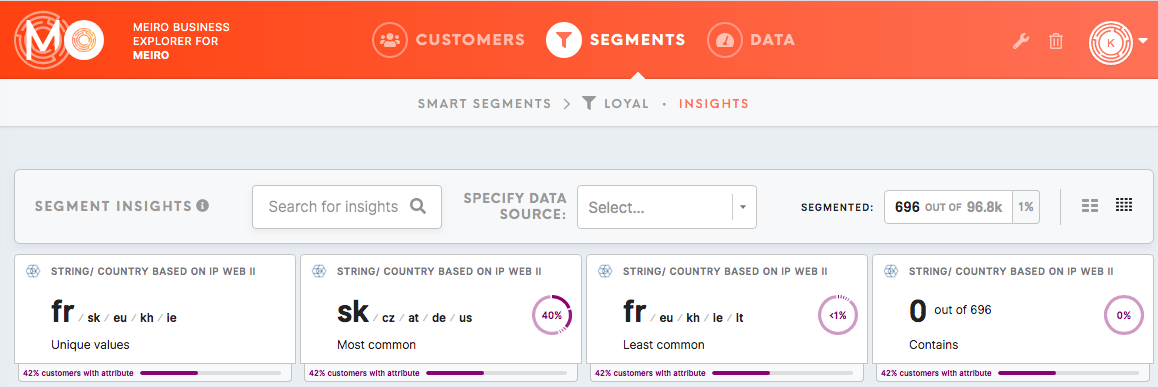Go to Smart Segments breadcrumb

[x=484, y=104]
